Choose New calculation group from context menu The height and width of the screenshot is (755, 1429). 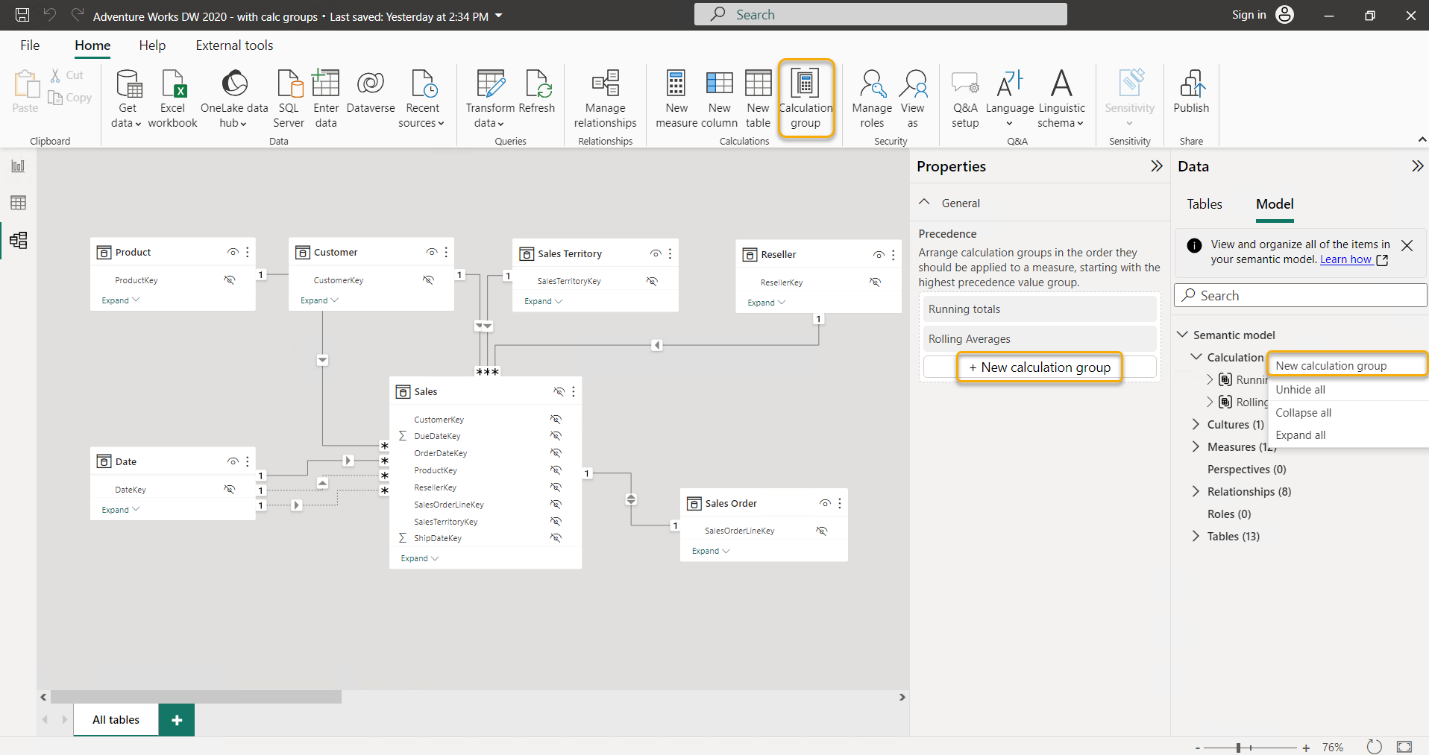coord(1347,365)
